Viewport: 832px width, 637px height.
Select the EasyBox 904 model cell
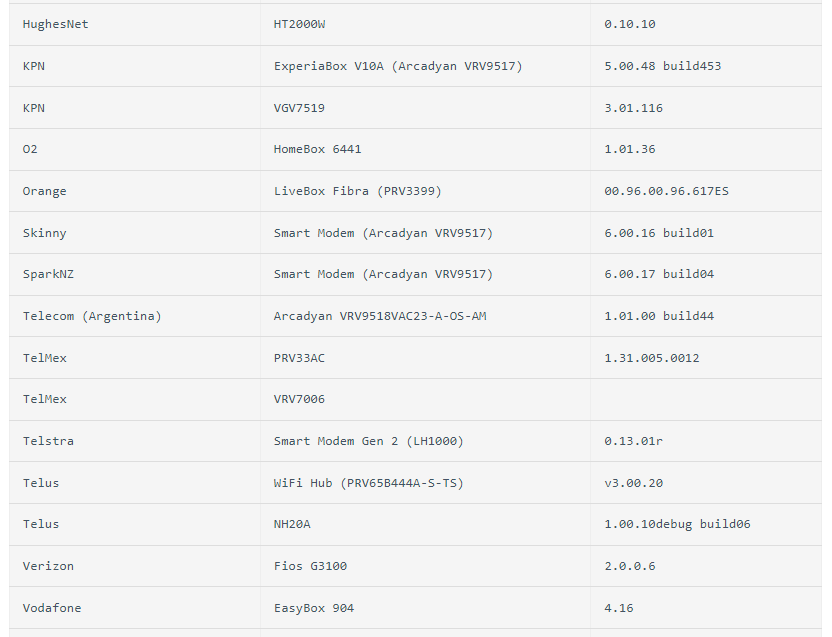(314, 608)
